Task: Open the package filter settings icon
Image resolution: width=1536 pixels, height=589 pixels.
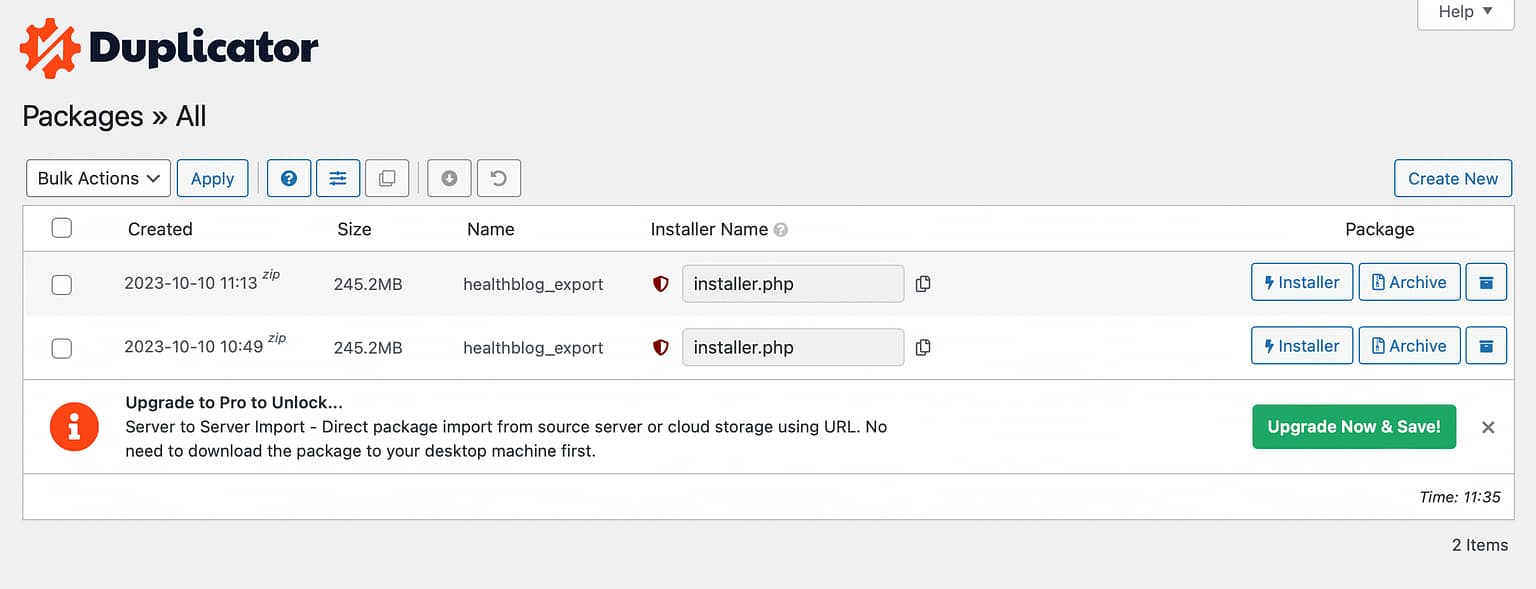Action: pos(337,178)
